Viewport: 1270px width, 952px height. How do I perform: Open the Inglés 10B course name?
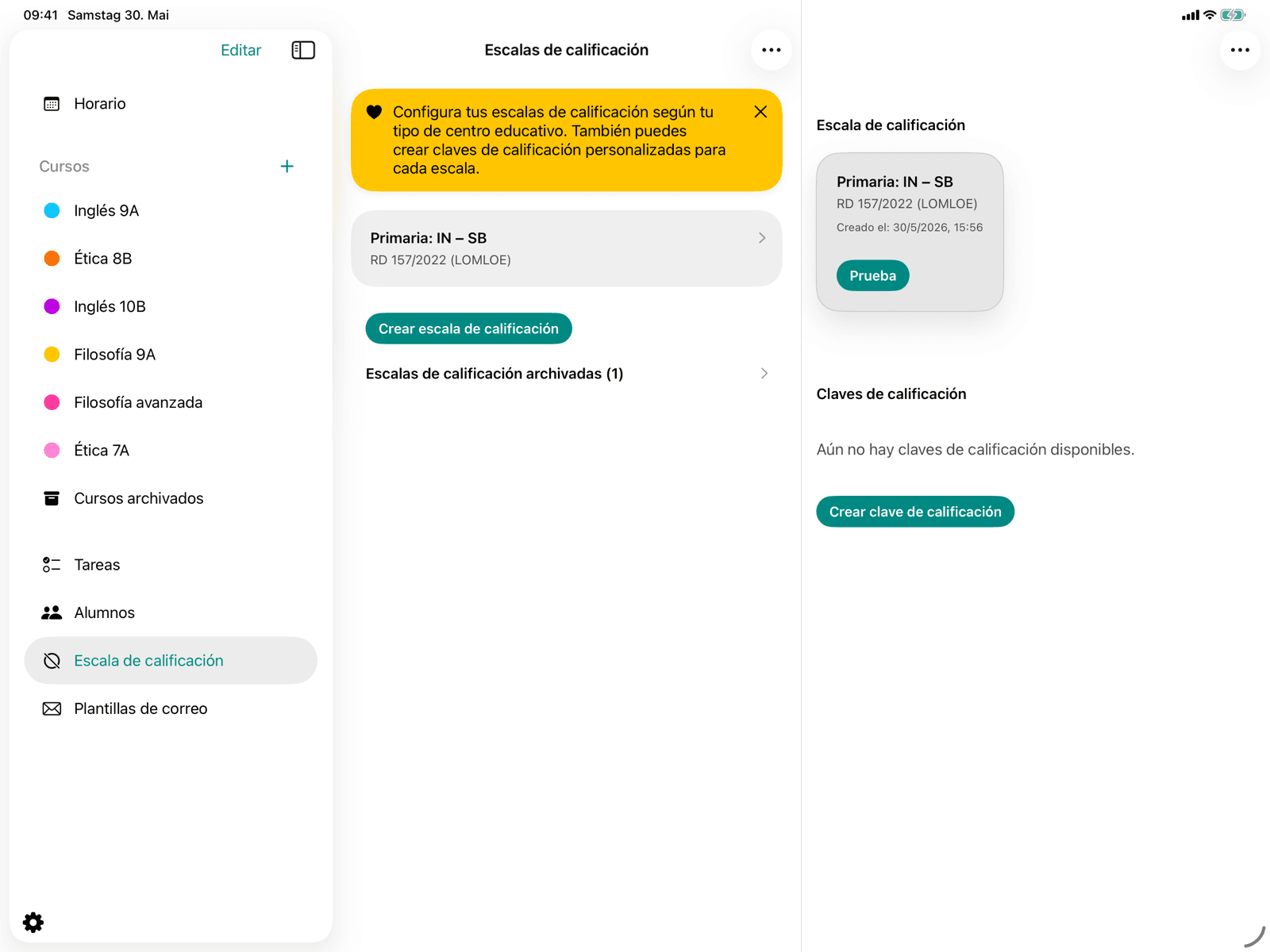pos(110,306)
